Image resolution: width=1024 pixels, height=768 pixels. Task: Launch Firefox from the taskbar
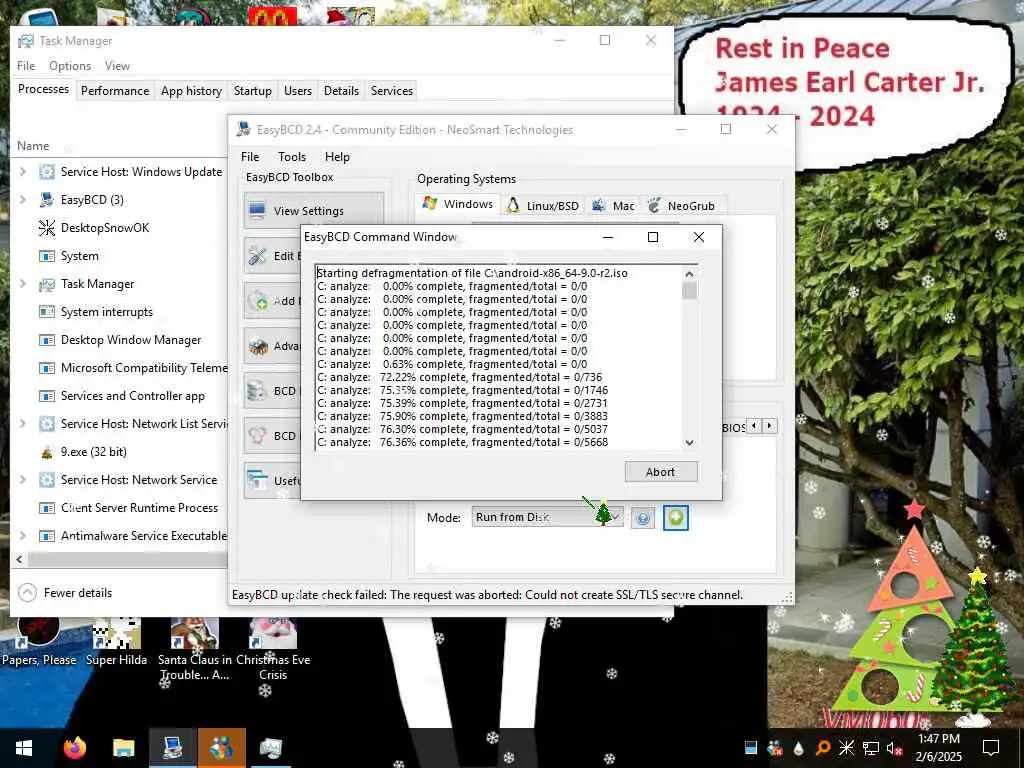click(x=74, y=748)
